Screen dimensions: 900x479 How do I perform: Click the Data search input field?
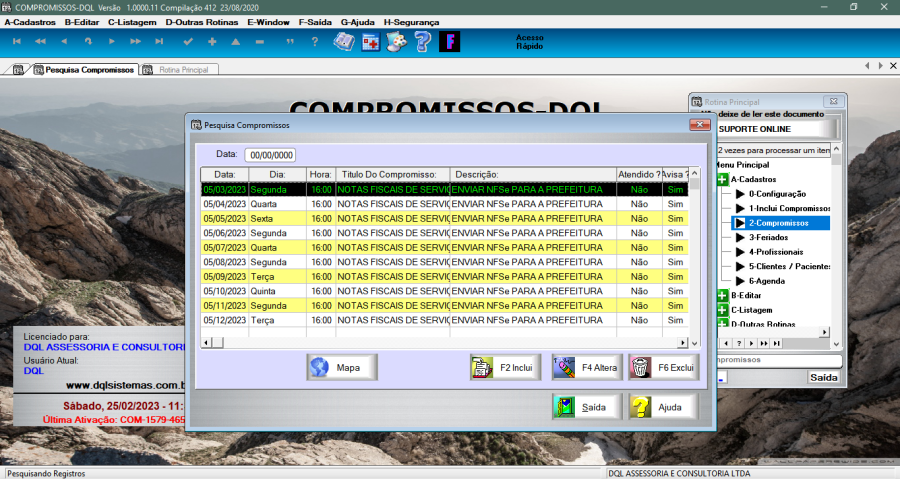pos(271,155)
